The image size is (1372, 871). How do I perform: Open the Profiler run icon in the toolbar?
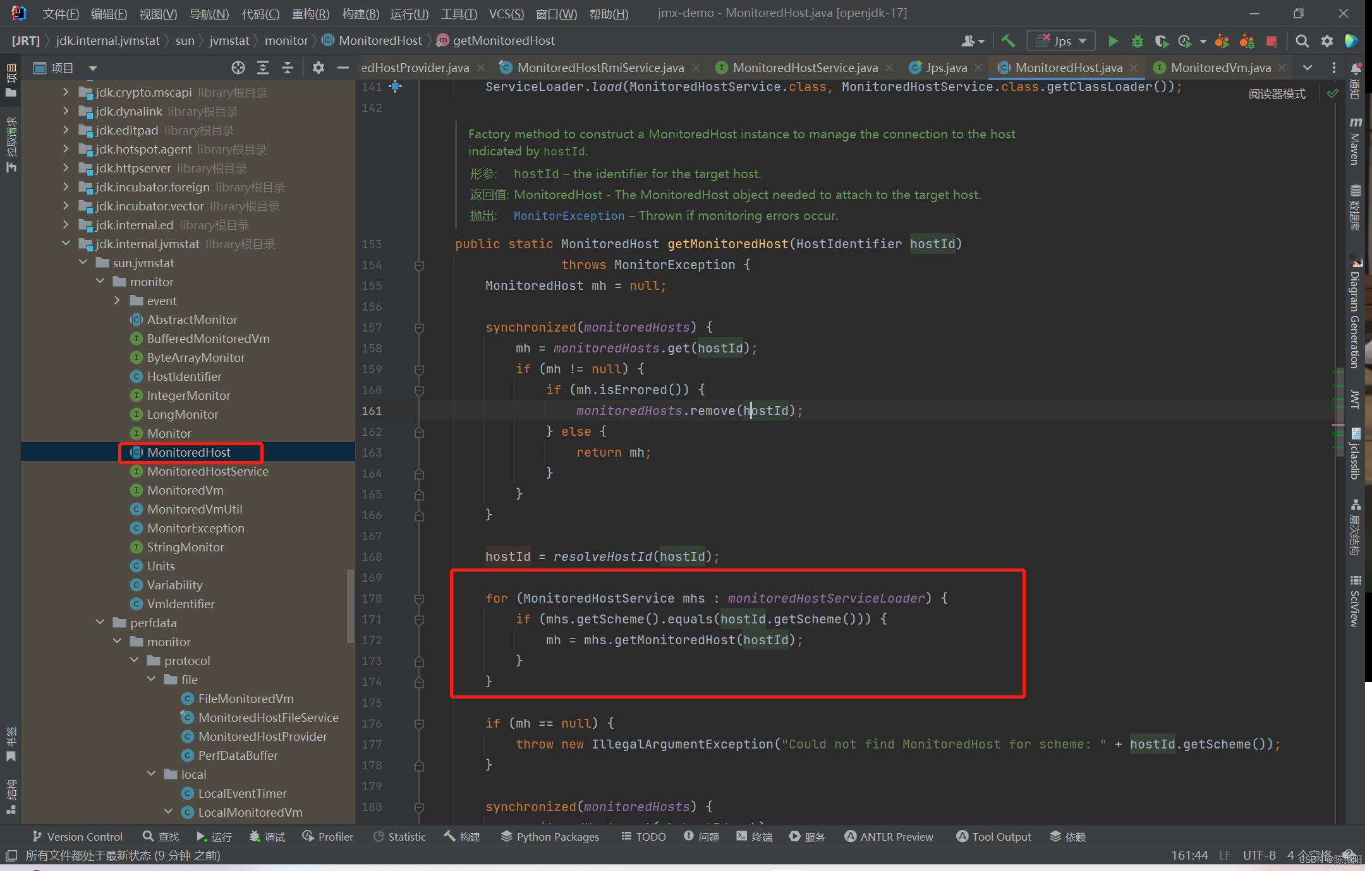pos(1186,40)
